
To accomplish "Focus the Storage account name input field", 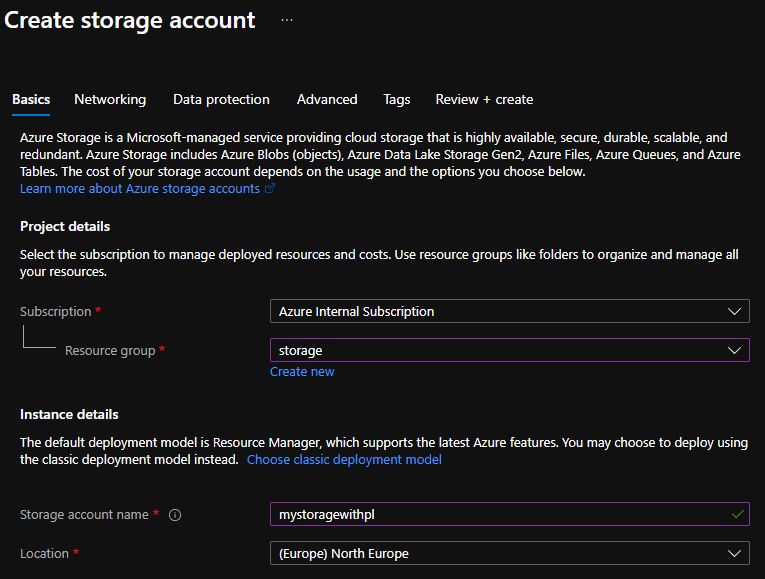I will click(x=509, y=514).
